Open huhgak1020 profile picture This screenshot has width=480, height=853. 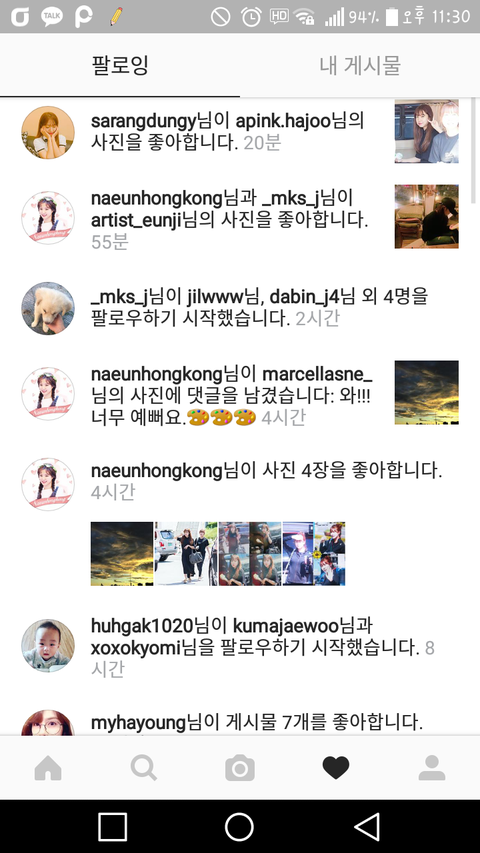coord(48,645)
